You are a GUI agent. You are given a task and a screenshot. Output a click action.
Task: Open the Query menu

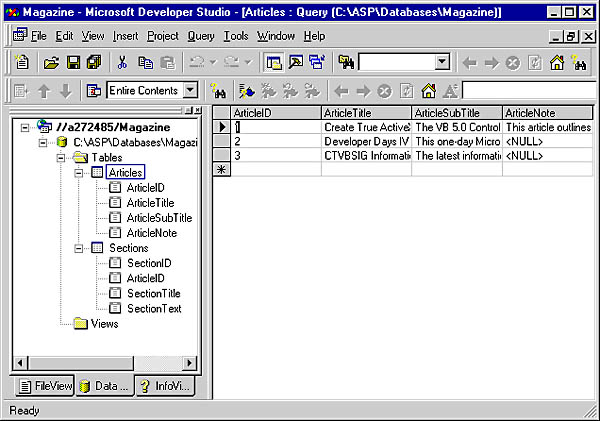pos(201,36)
